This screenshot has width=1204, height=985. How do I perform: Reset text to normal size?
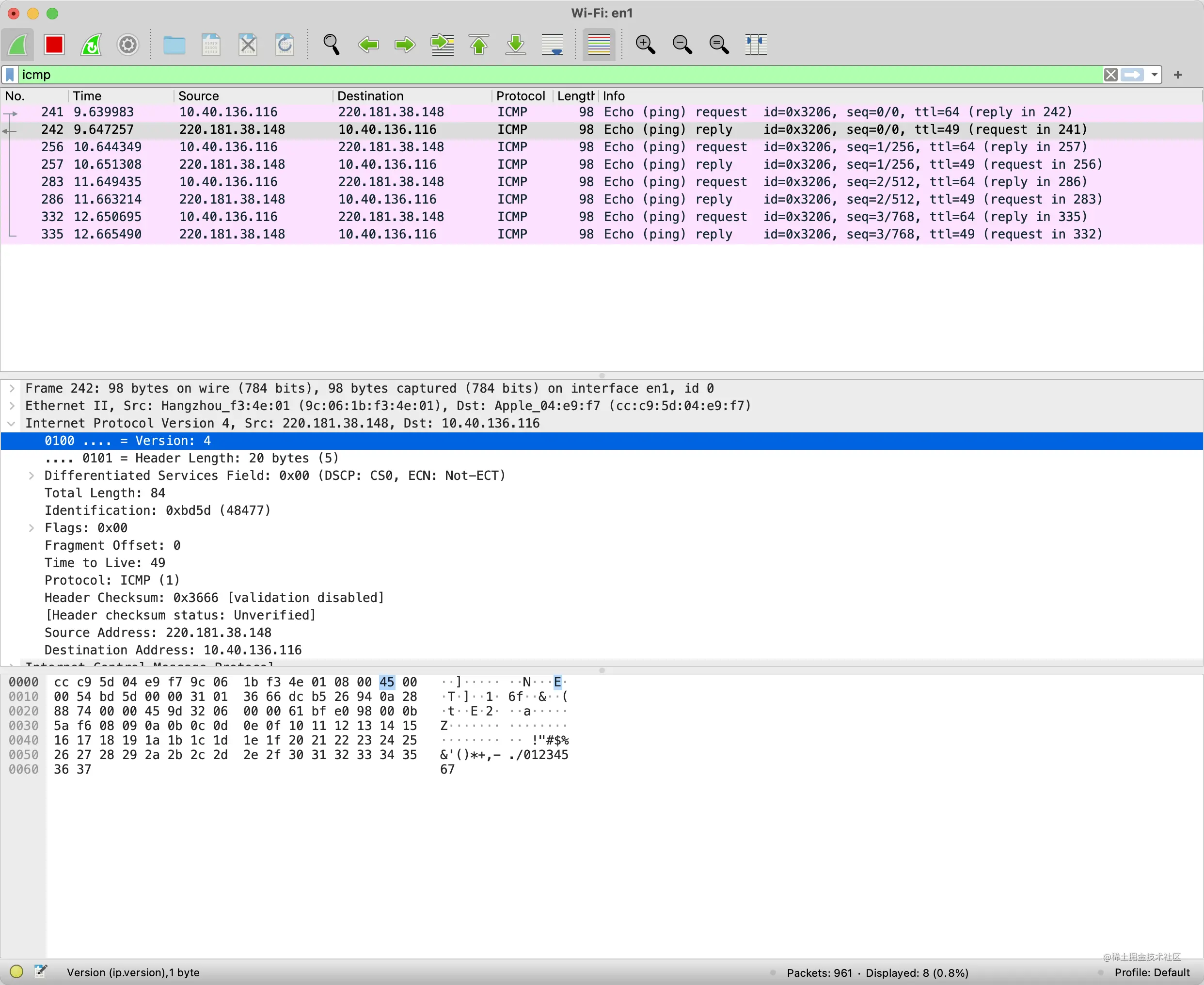click(719, 44)
